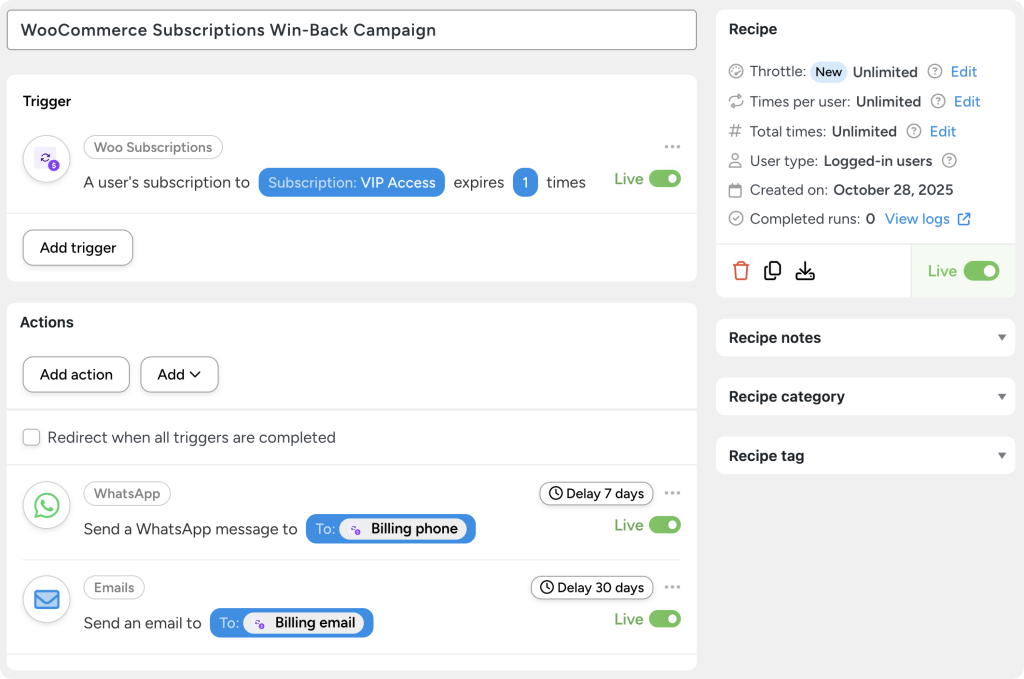Viewport: 1024px width, 679px height.
Task: Open the Woo Subscriptions trigger options menu
Action: [x=672, y=146]
